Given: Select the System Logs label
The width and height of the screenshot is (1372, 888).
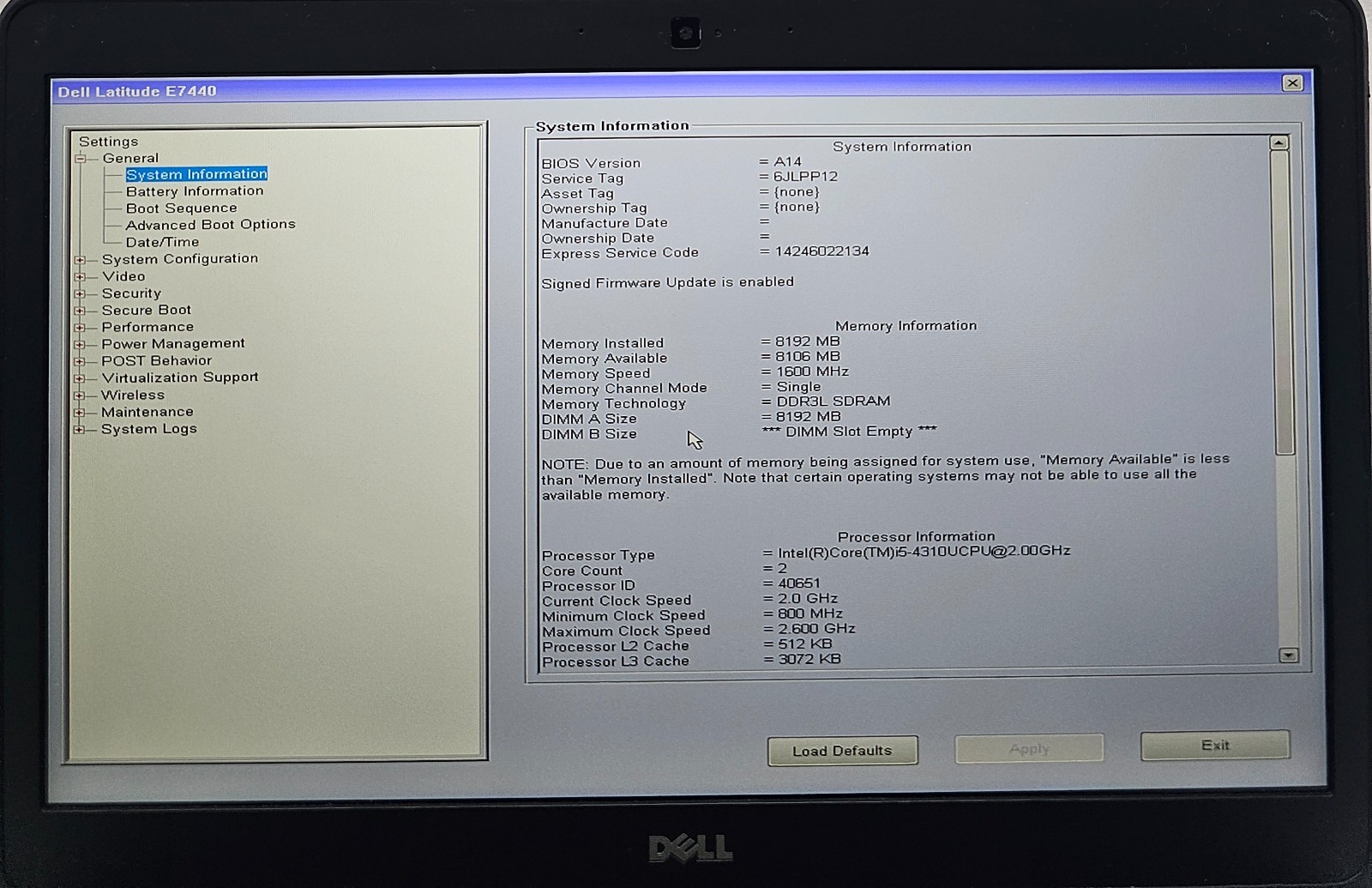Looking at the screenshot, I should (149, 429).
